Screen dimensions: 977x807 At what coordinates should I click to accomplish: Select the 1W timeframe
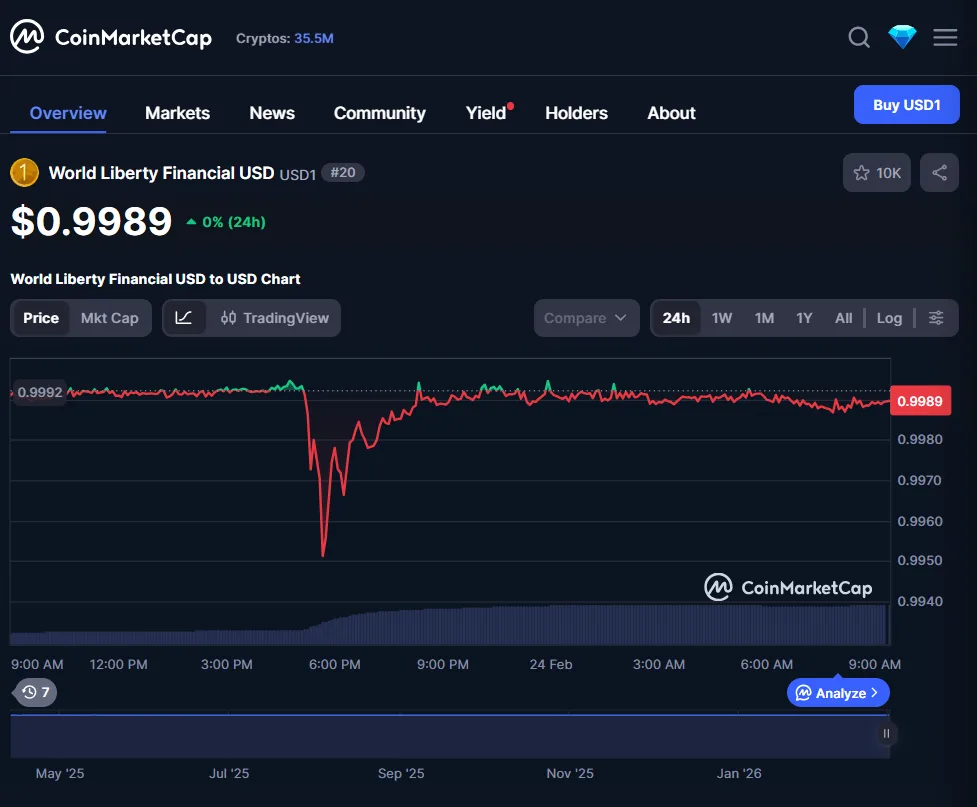pos(722,317)
